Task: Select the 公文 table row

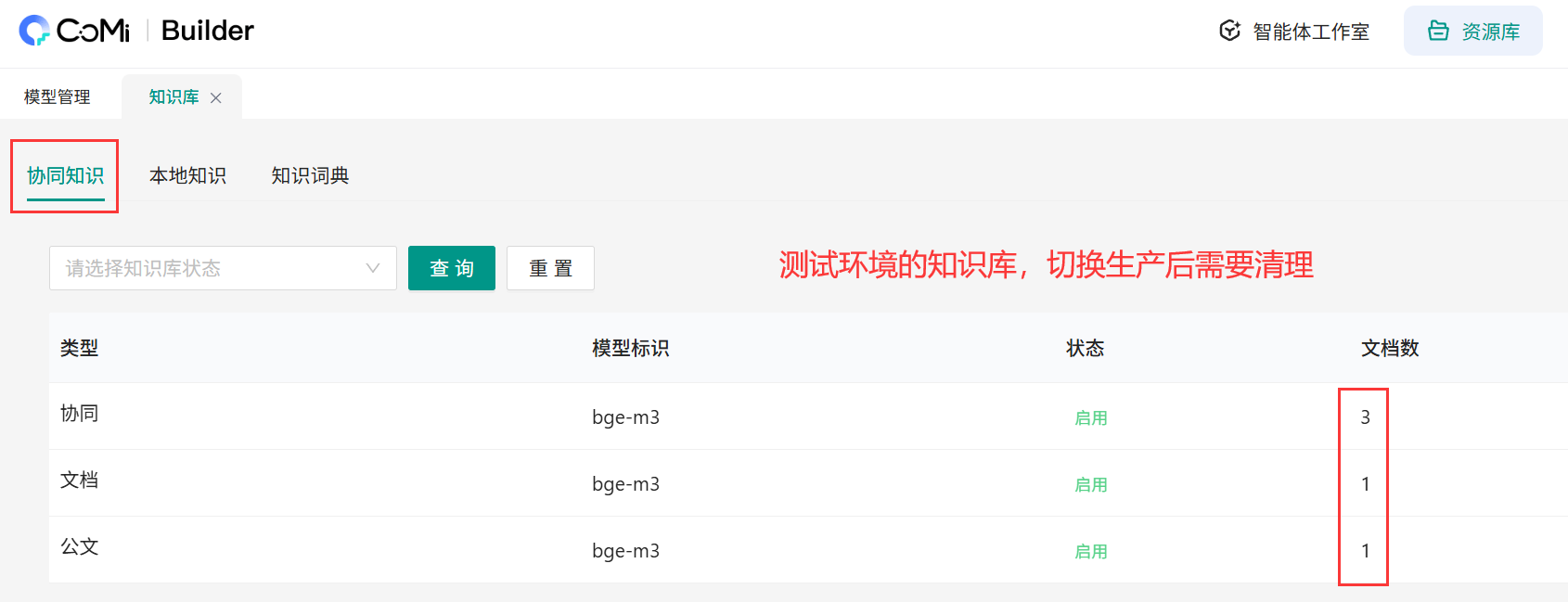Action: (80, 547)
